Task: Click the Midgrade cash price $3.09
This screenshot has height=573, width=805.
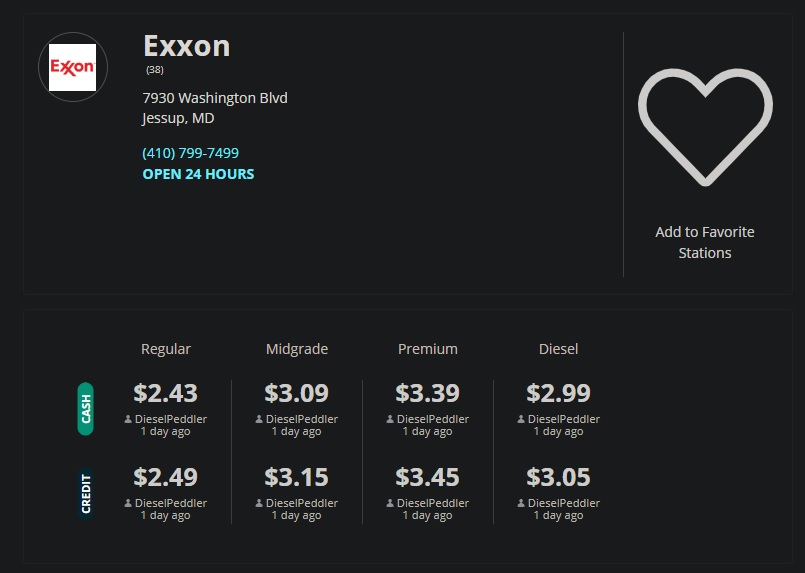Action: point(296,393)
